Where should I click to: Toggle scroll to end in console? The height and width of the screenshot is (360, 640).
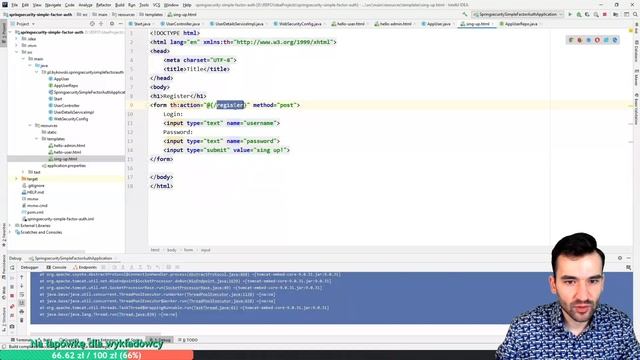22,303
